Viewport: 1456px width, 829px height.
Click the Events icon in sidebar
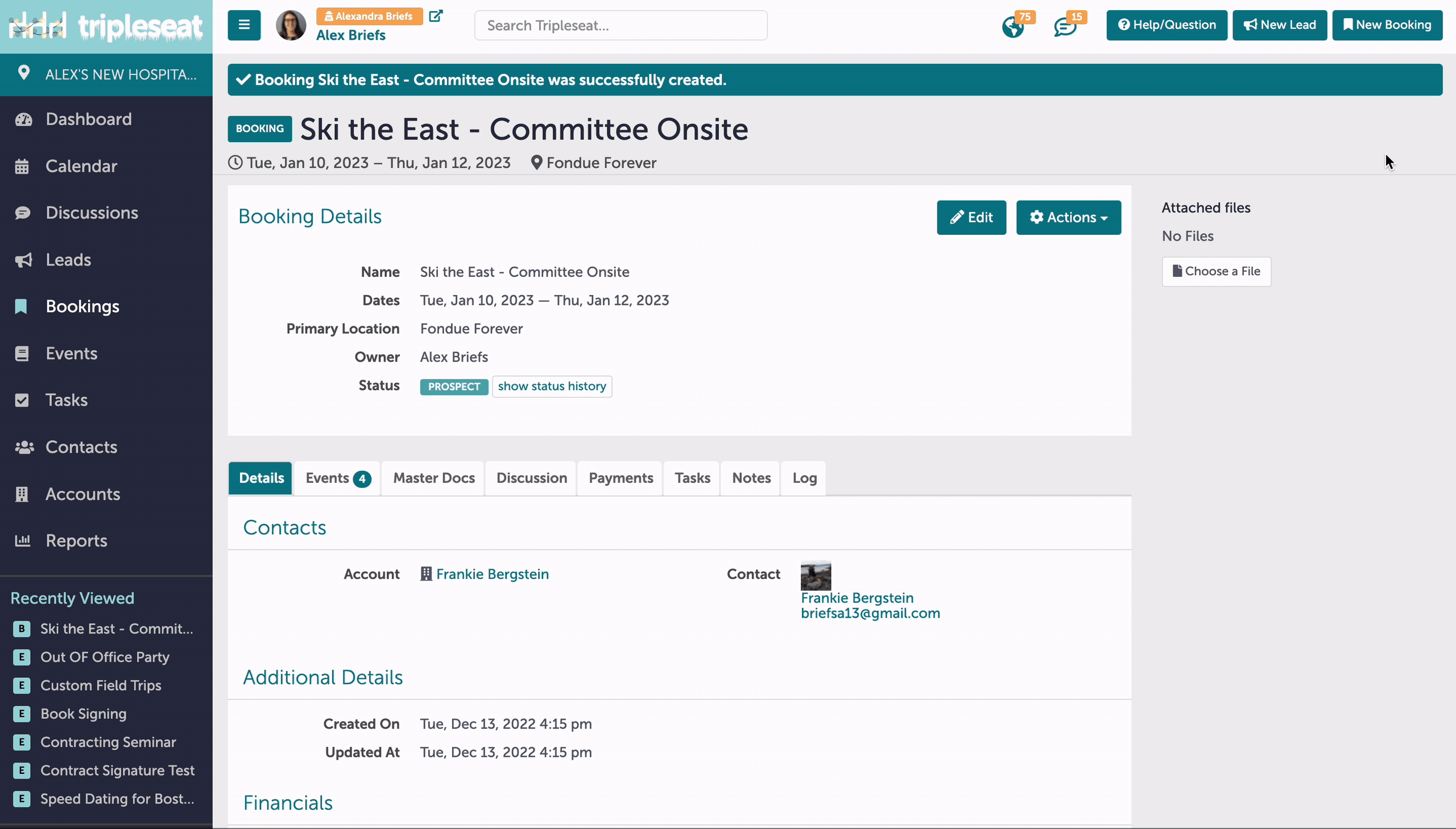pos(22,354)
